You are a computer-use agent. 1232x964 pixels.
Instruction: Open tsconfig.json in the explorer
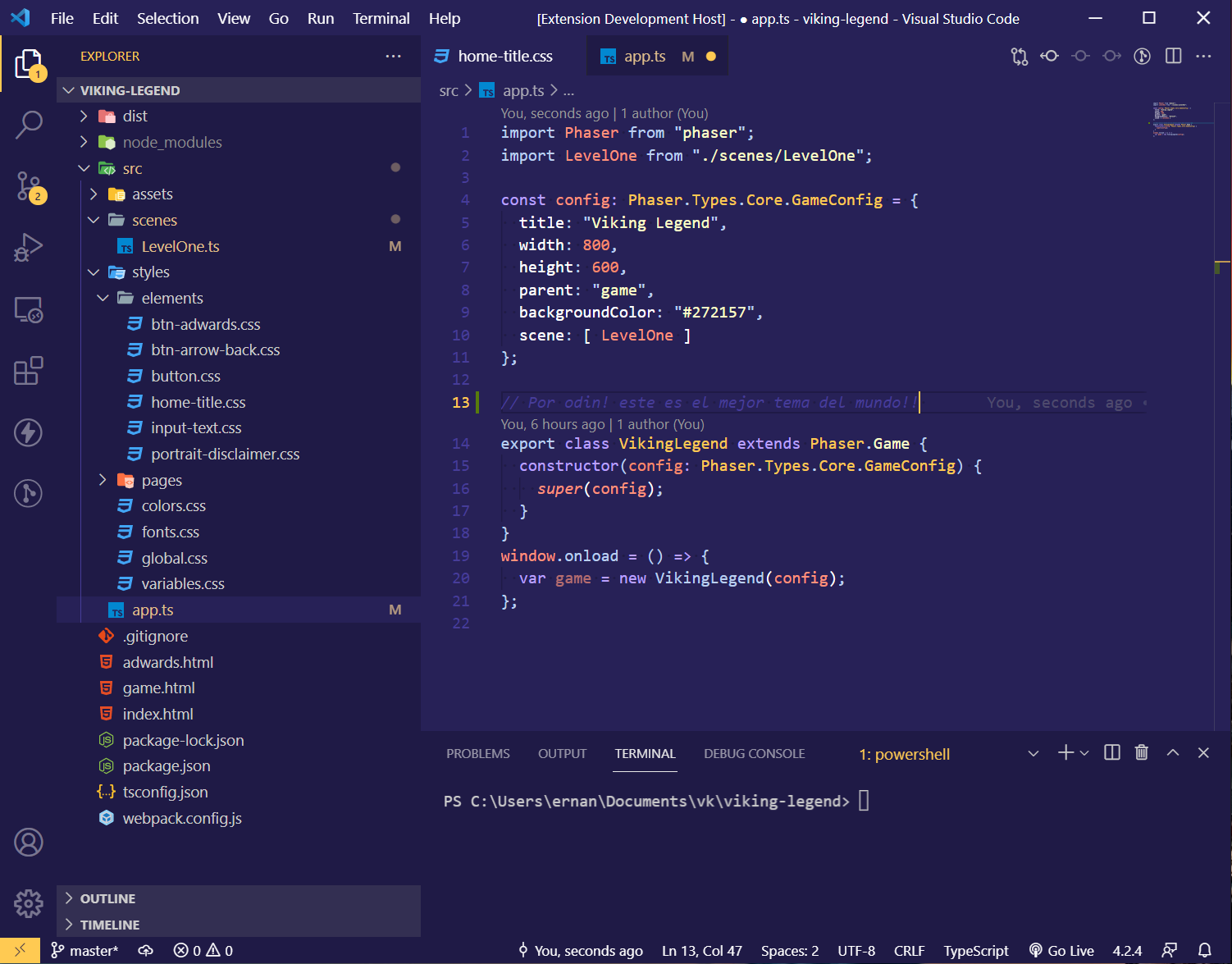(x=239, y=792)
